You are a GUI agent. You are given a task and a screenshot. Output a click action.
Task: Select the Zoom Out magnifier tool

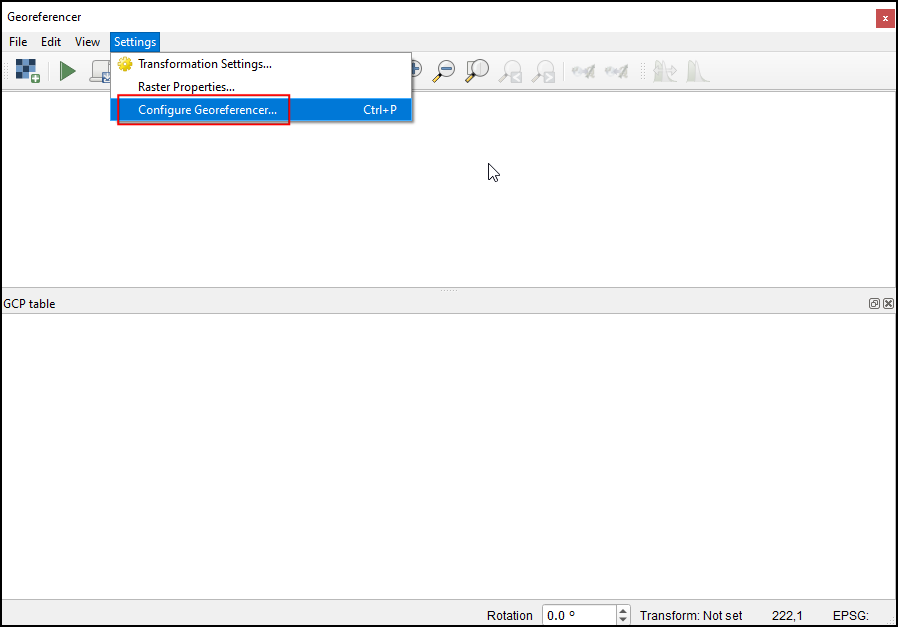[445, 71]
